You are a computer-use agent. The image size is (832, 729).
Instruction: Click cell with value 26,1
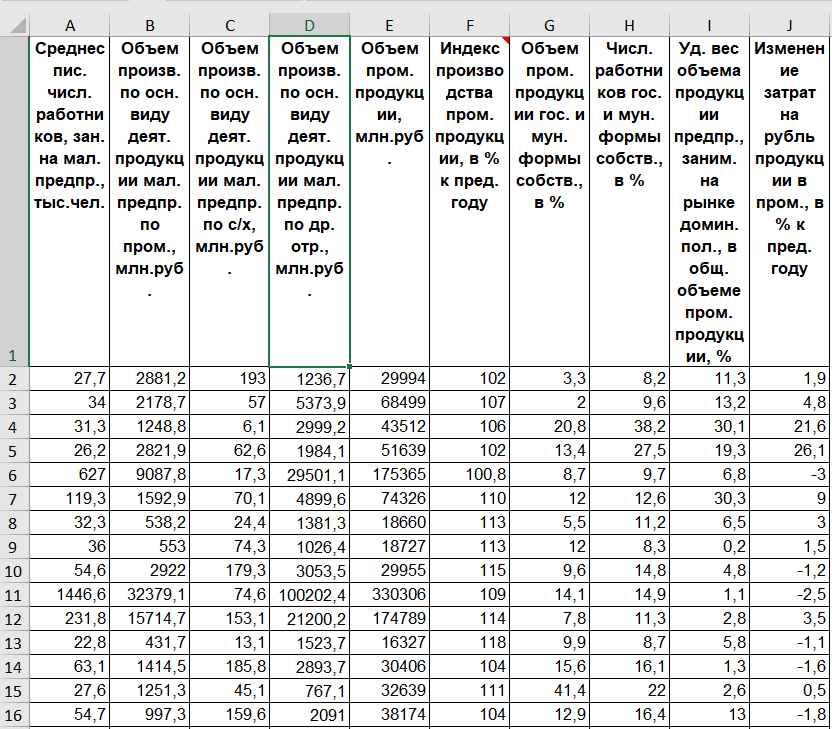point(790,450)
